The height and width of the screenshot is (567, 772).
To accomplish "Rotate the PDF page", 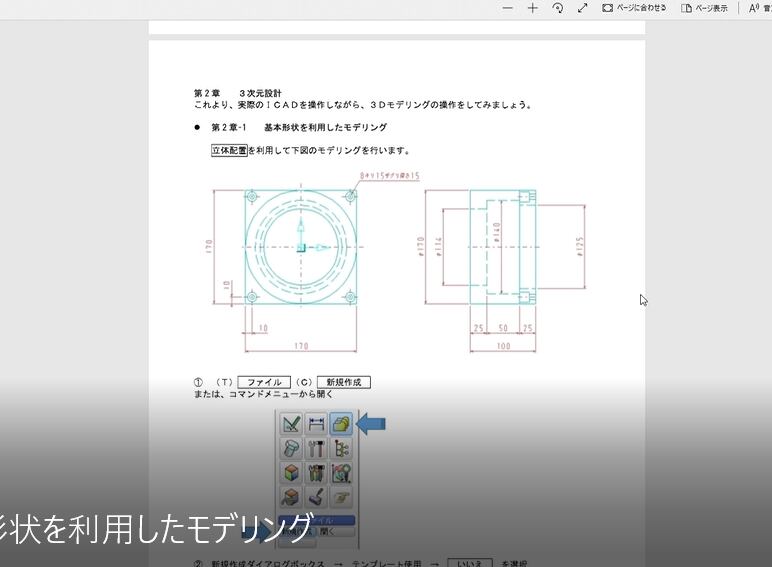I will pos(557,8).
